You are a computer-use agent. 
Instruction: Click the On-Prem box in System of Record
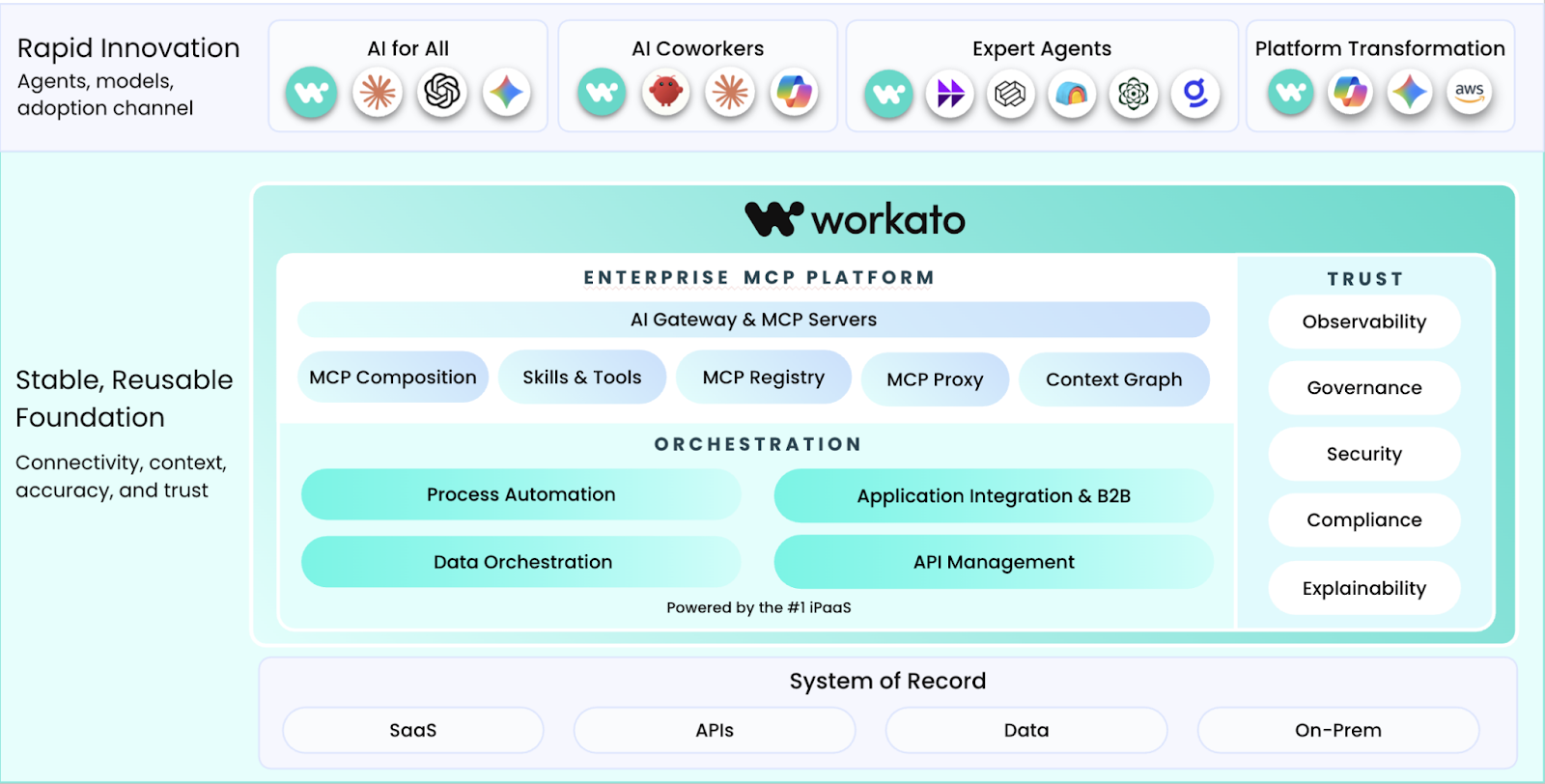[x=1337, y=730]
